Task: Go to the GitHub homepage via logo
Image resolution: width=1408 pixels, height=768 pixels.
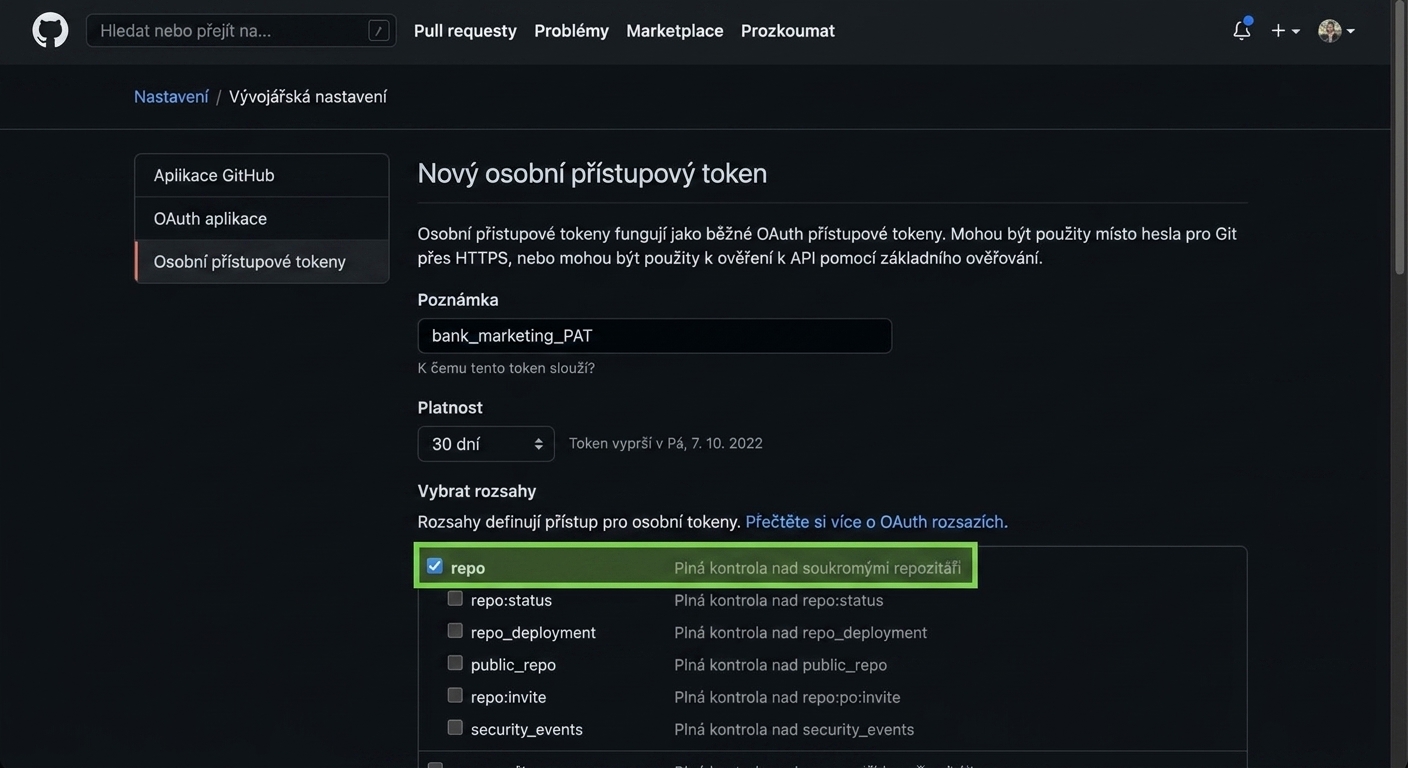Action: coord(50,30)
